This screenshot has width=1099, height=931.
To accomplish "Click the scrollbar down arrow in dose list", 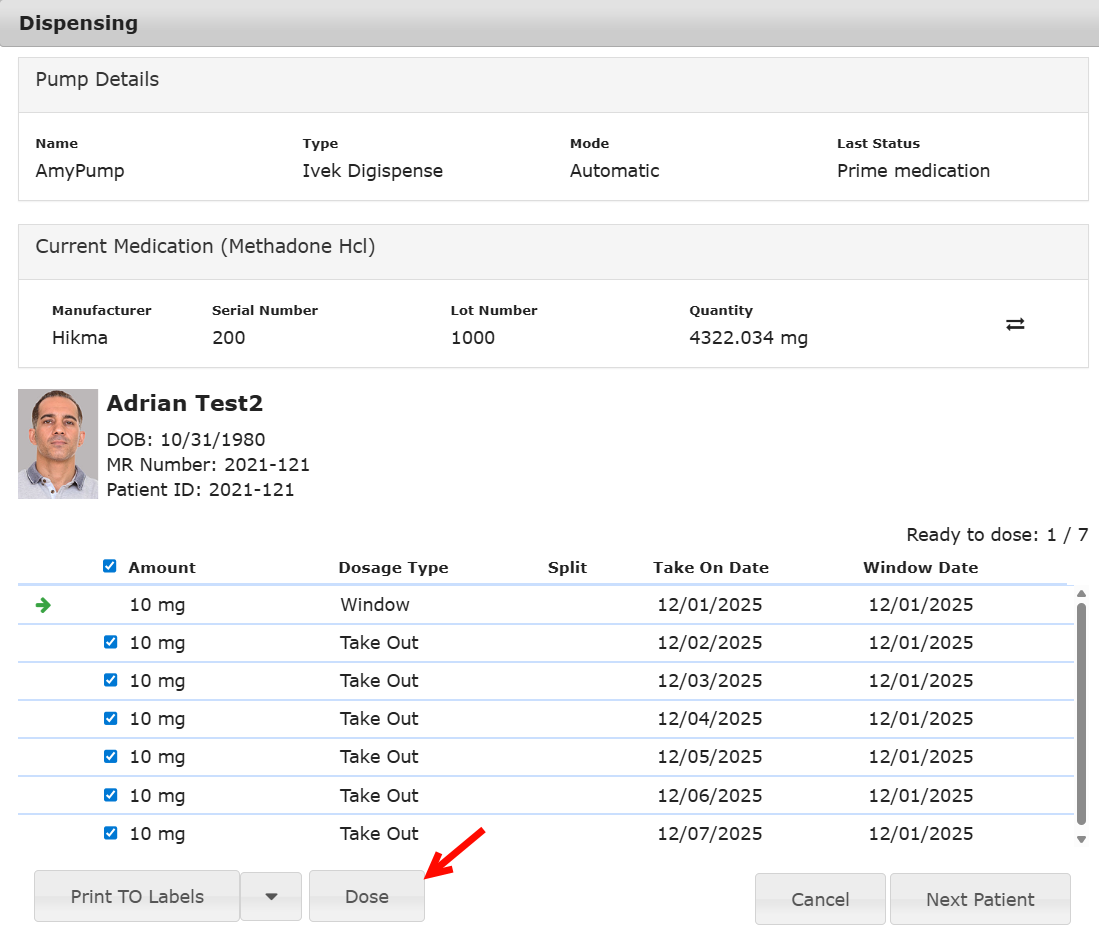I will click(x=1081, y=840).
